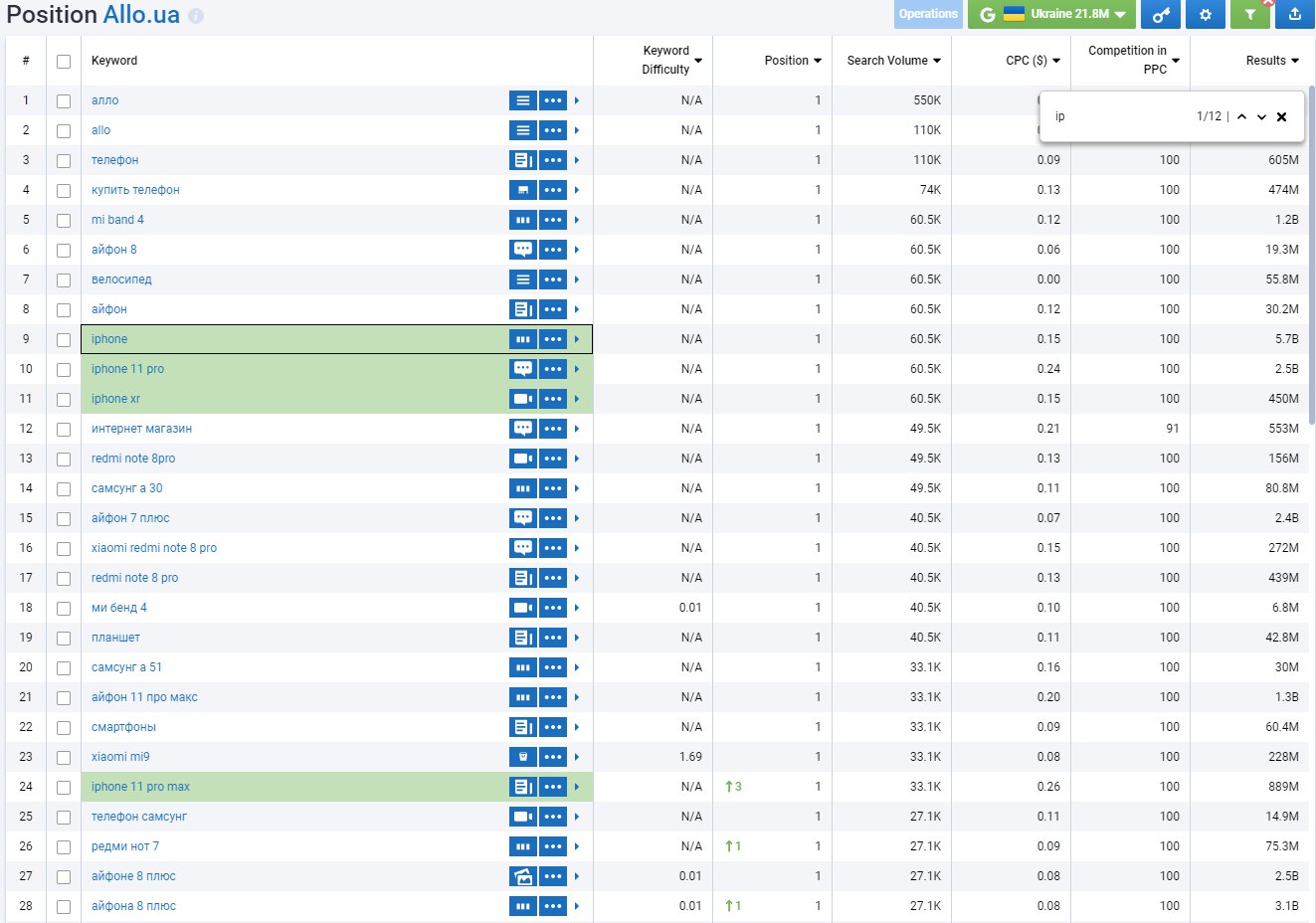Click the Keyword column header
Screen dimensions: 1316x923
click(x=114, y=61)
